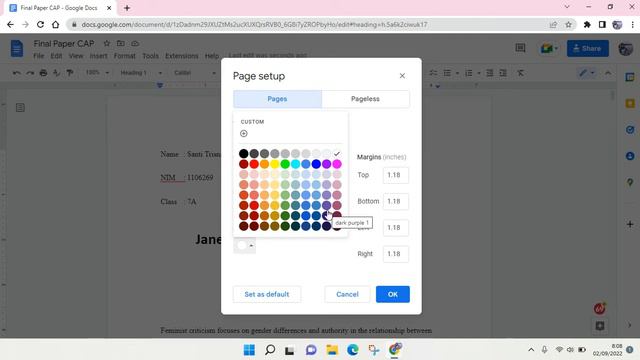This screenshot has height=360, width=640.
Task: Open the Calibri font dropdown
Action: 195,73
